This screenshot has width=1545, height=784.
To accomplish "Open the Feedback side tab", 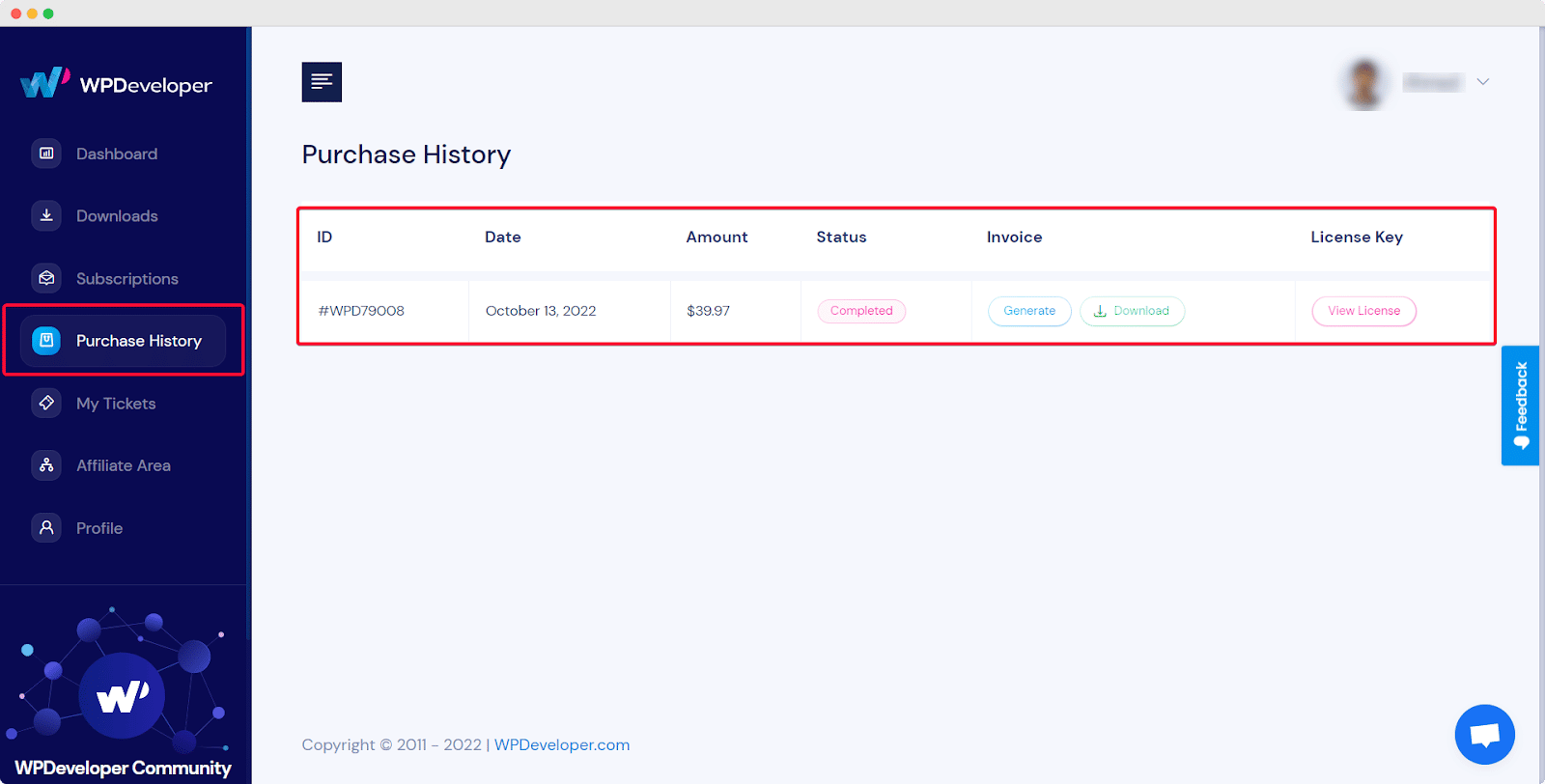I will [1520, 406].
